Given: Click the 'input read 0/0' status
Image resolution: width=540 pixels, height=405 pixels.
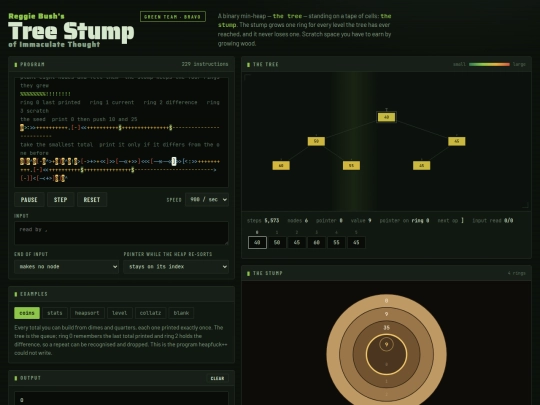Looking at the screenshot, I should click(493, 220).
